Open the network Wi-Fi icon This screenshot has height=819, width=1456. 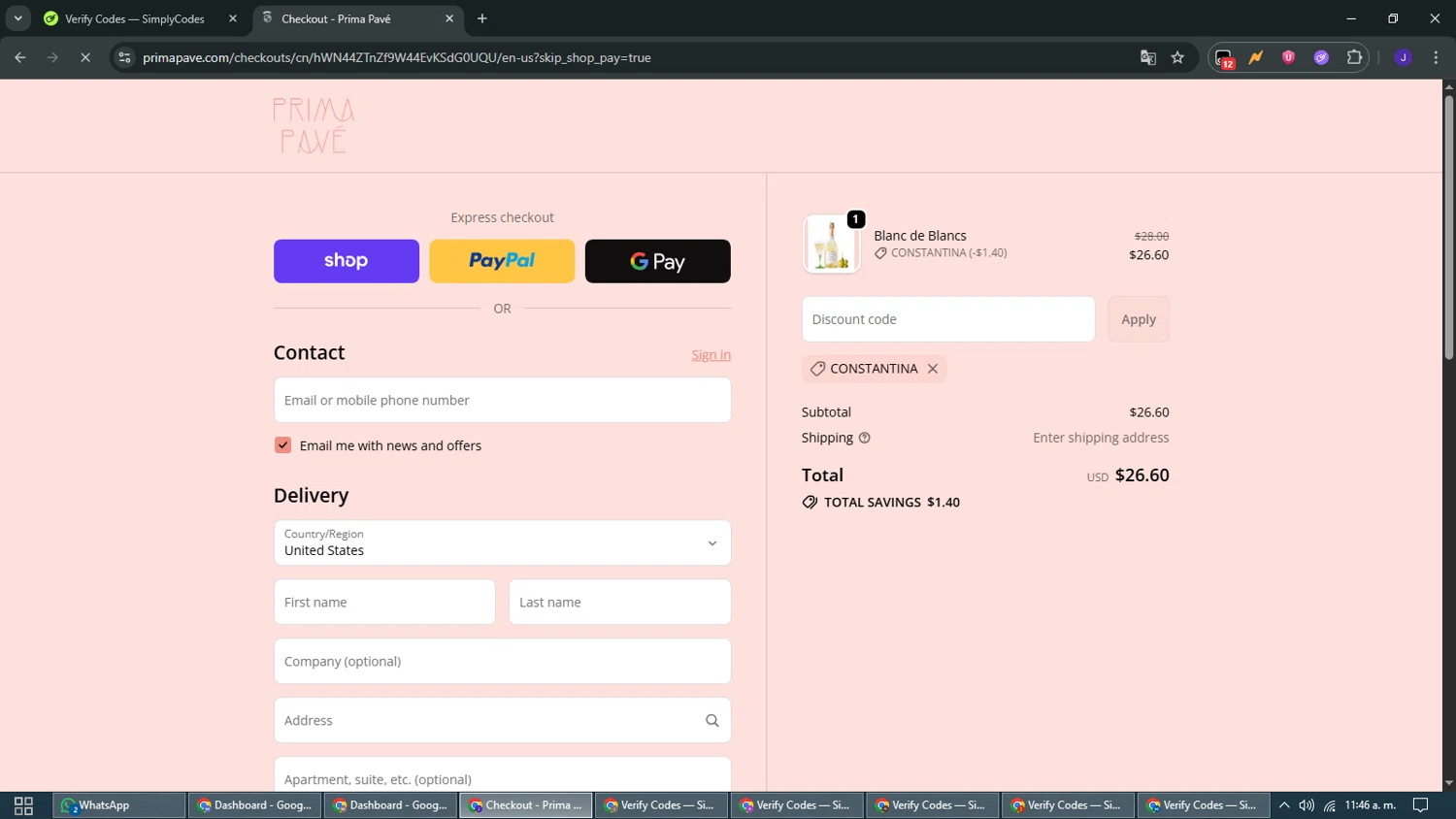coord(1330,805)
